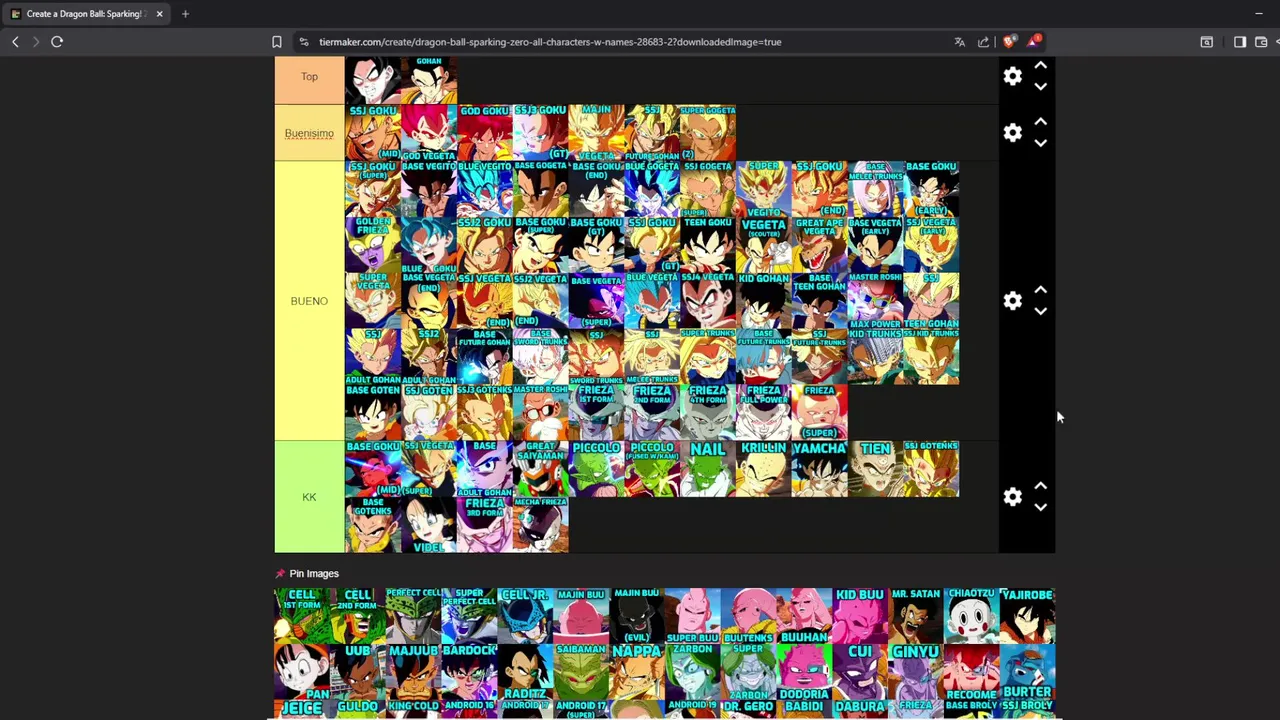Toggle the browser sidebar panel icon
This screenshot has width=1280, height=720.
1240,42
